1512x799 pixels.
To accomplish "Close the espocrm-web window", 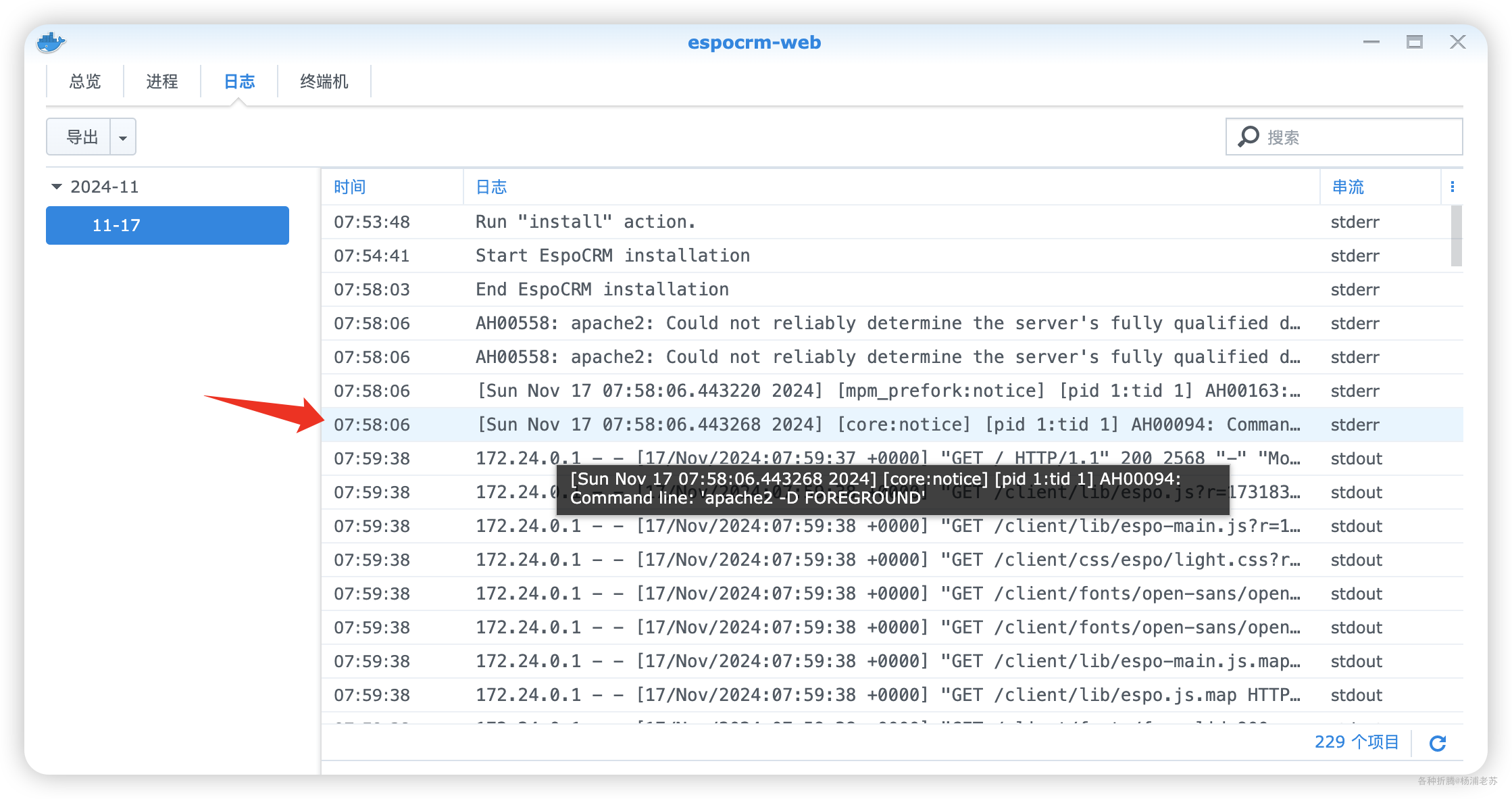I will click(1457, 43).
